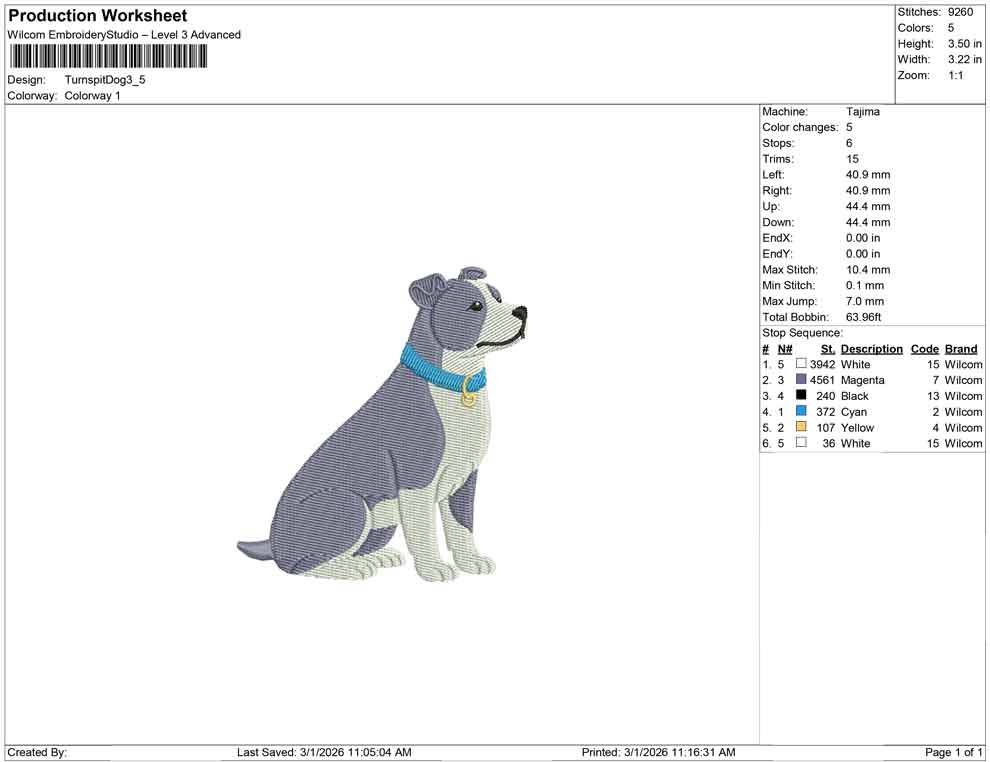The image size is (990, 762).
Task: Click the 'Brand' column header
Action: 961,349
